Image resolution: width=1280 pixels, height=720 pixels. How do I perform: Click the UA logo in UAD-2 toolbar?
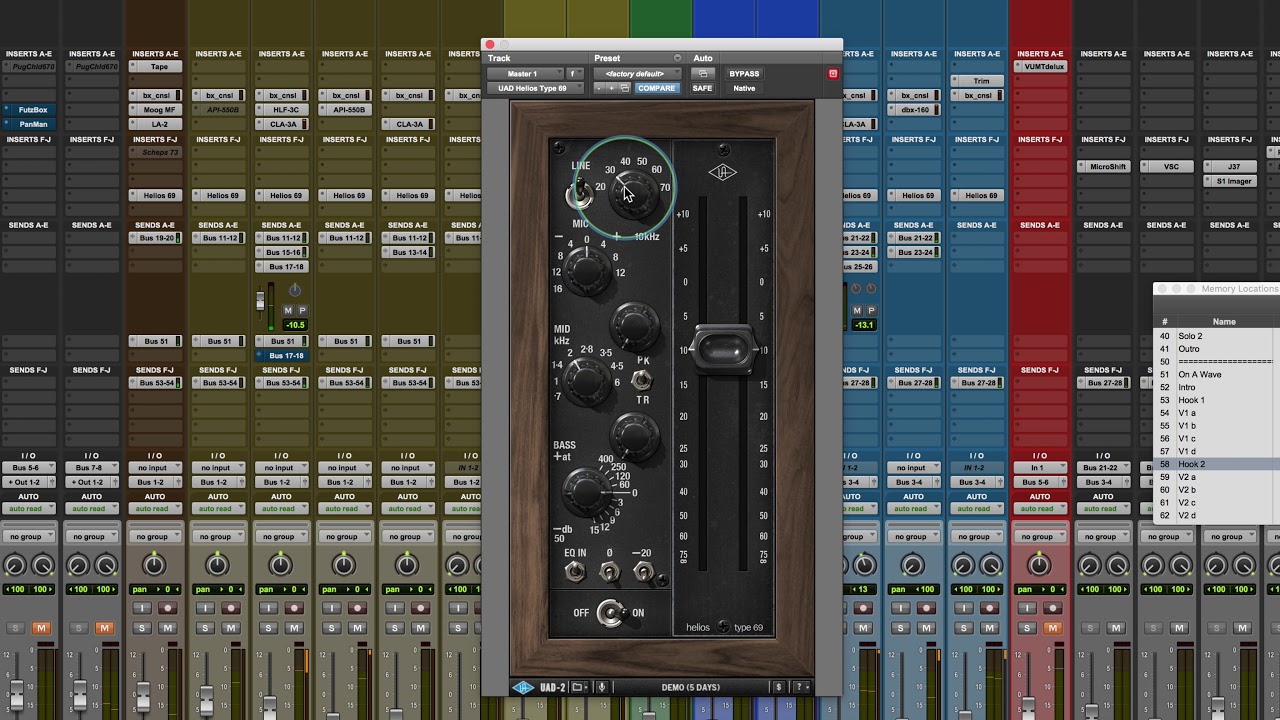(523, 687)
